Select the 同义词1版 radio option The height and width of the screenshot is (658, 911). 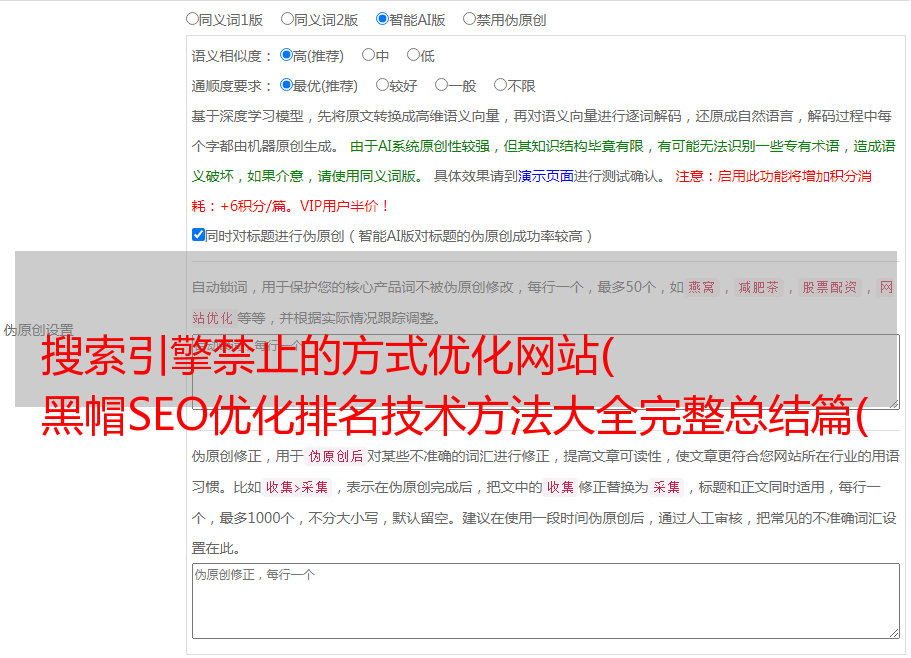192,19
